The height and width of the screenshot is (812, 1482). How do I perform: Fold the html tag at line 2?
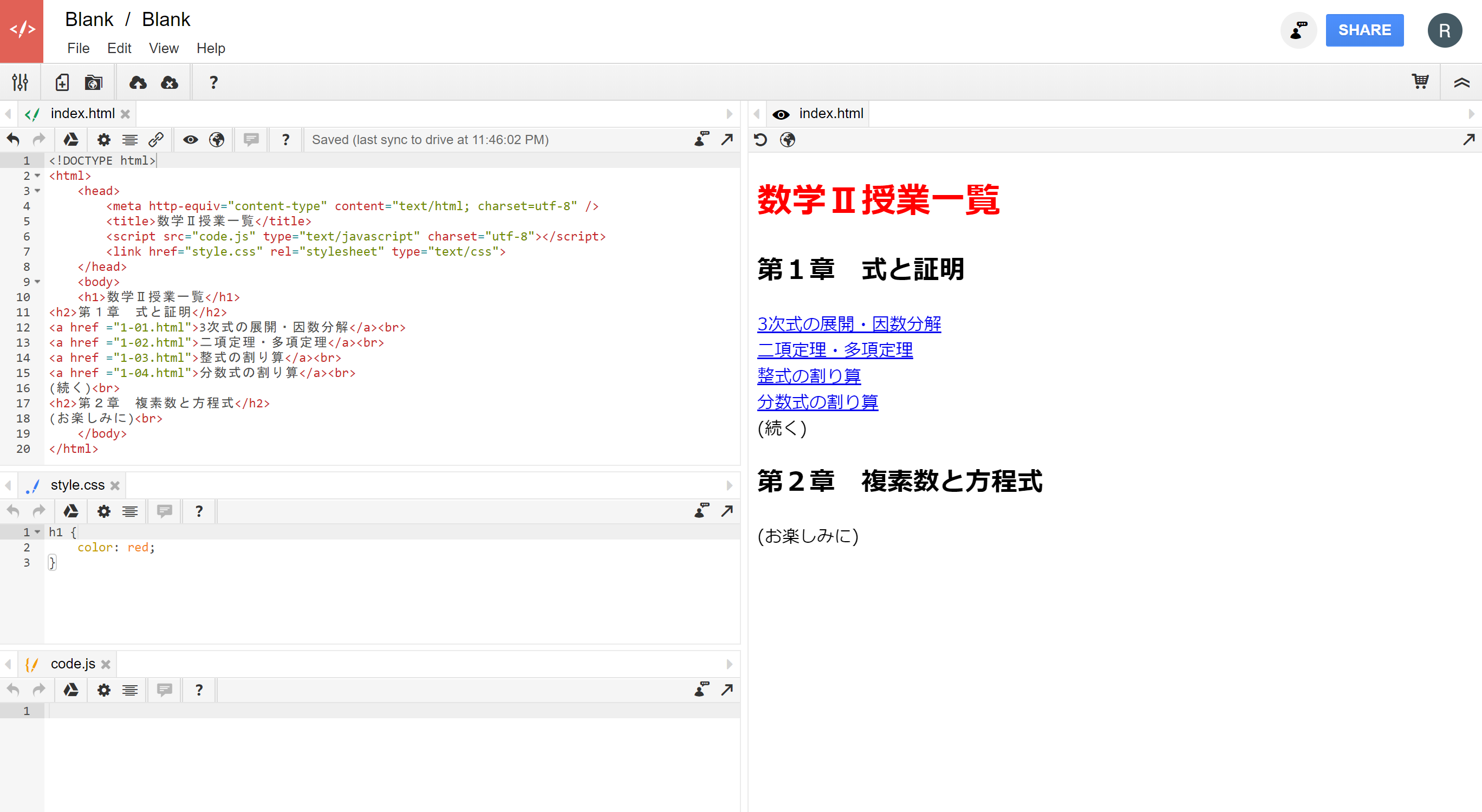coord(37,176)
